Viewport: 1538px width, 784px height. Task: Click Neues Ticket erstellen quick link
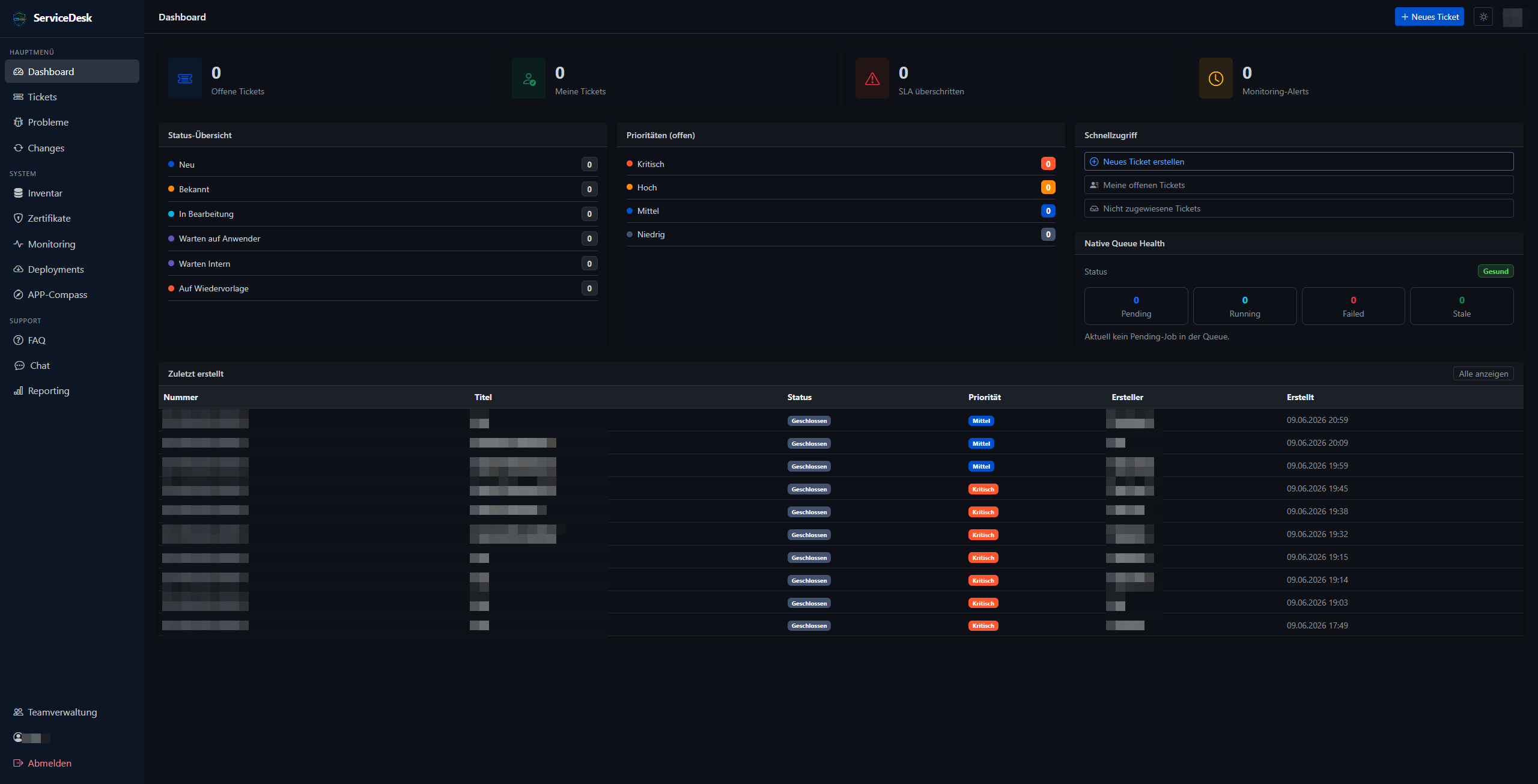[x=1299, y=162]
